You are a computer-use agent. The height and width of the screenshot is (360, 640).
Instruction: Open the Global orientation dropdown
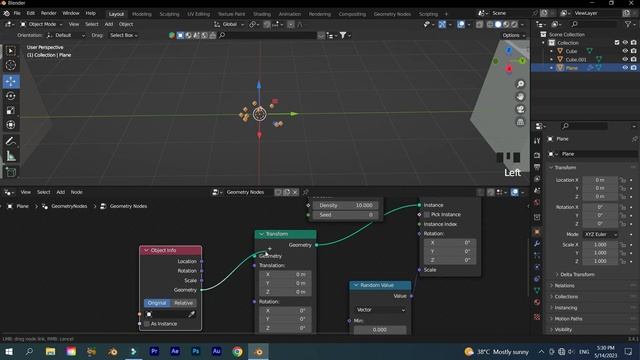coord(229,24)
